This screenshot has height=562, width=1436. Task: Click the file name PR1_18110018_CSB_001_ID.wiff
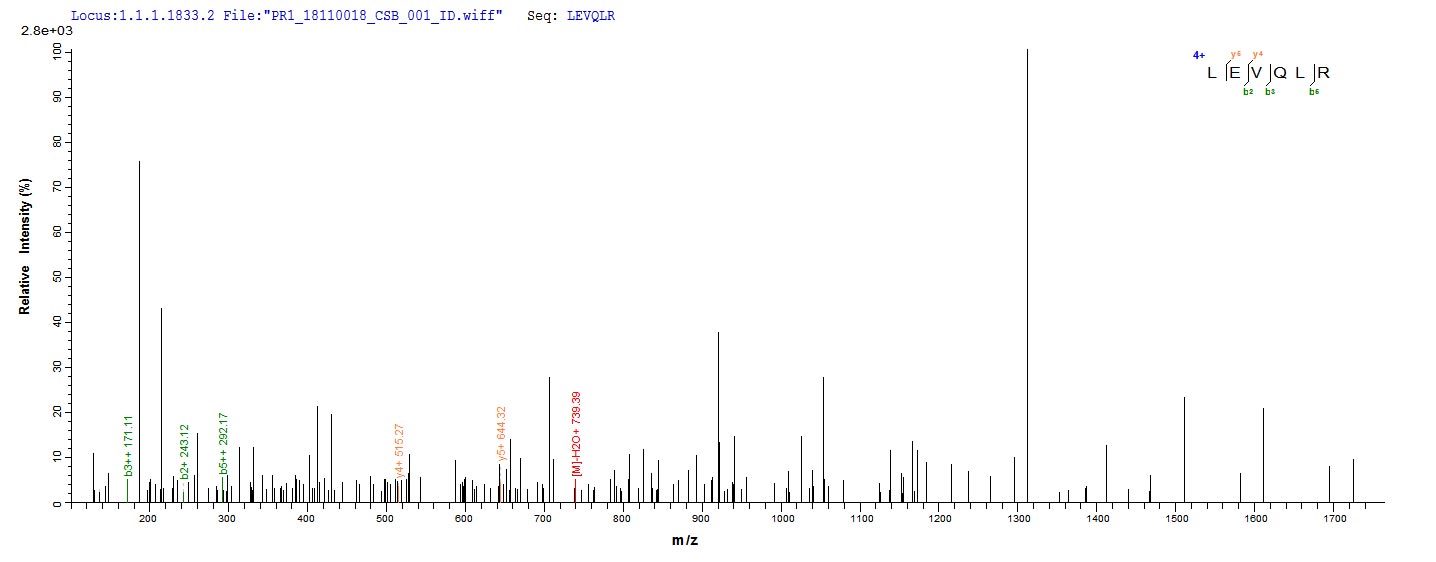point(397,16)
